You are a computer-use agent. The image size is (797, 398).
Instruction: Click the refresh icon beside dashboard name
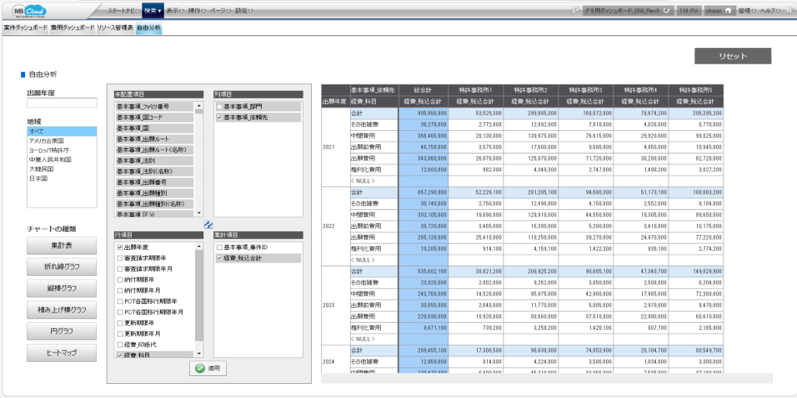tap(666, 10)
